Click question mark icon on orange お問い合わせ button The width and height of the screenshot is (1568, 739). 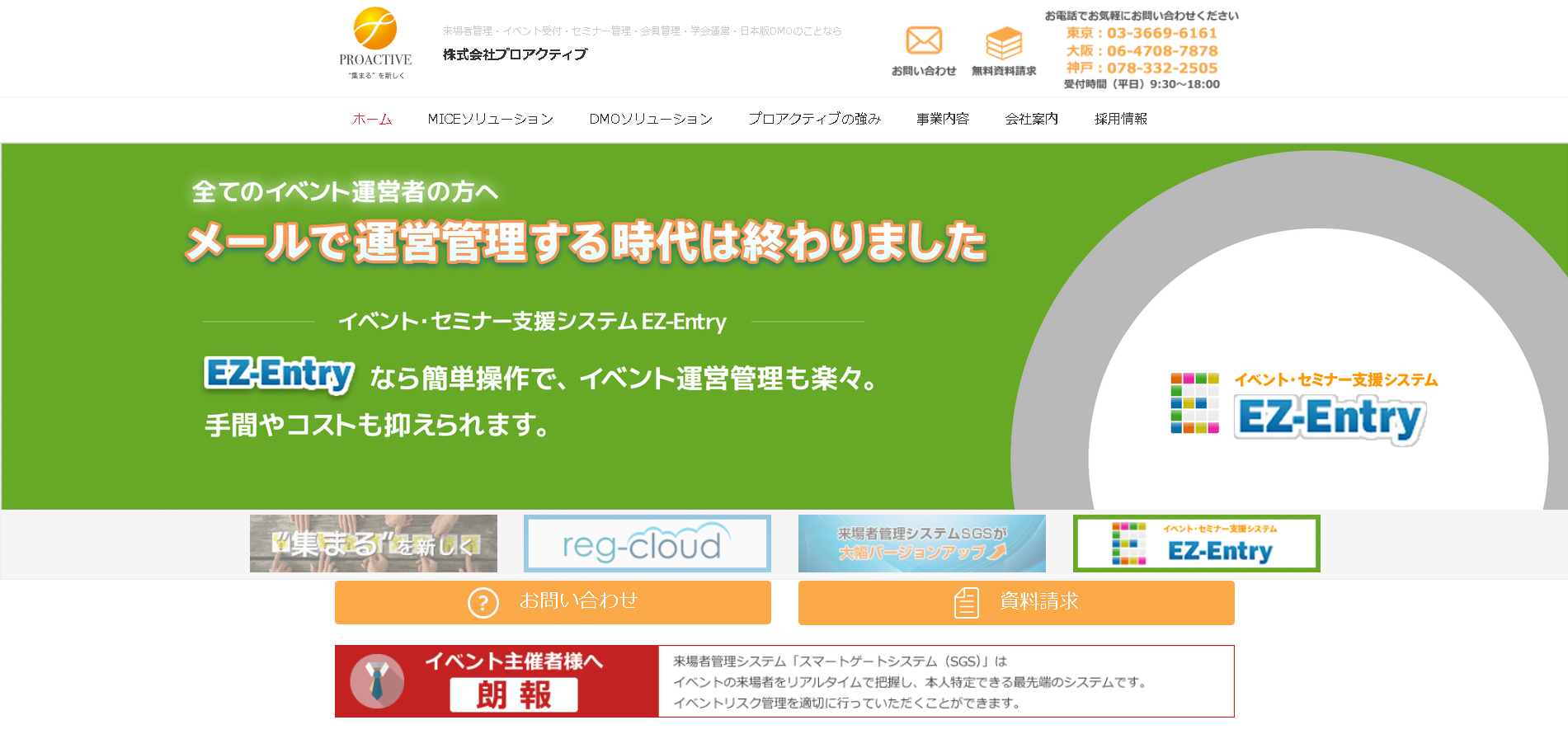(x=483, y=603)
